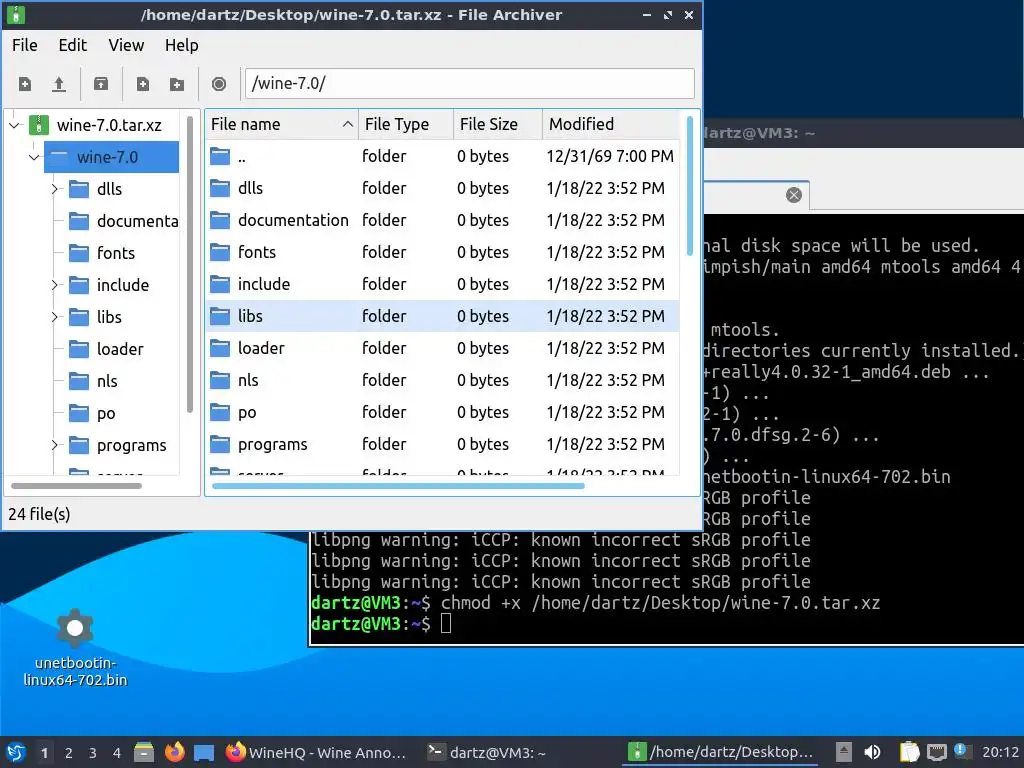Image resolution: width=1024 pixels, height=768 pixels.
Task: Open the Help menu
Action: [182, 45]
